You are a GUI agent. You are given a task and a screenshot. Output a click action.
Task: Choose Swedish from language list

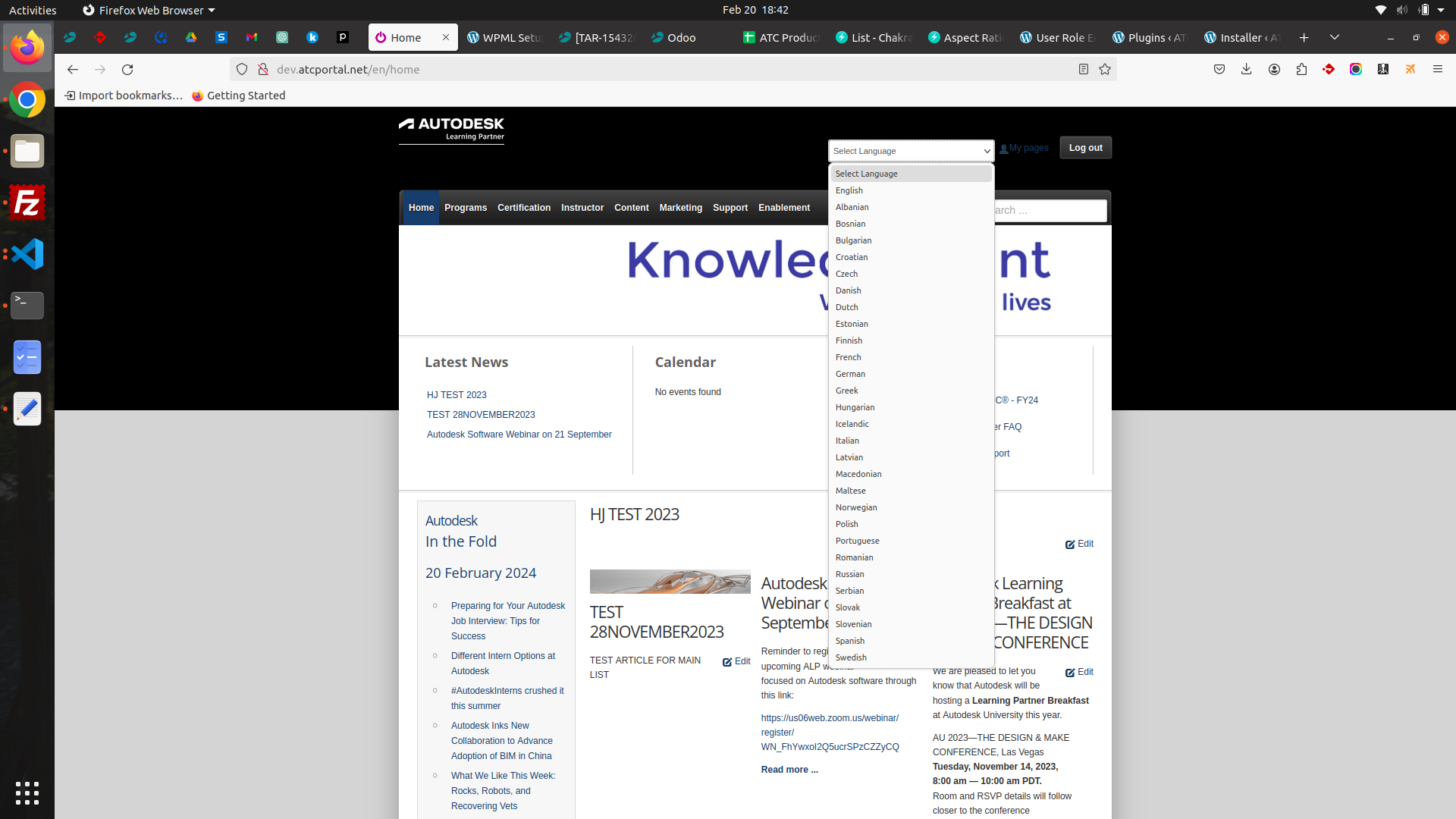(x=911, y=657)
